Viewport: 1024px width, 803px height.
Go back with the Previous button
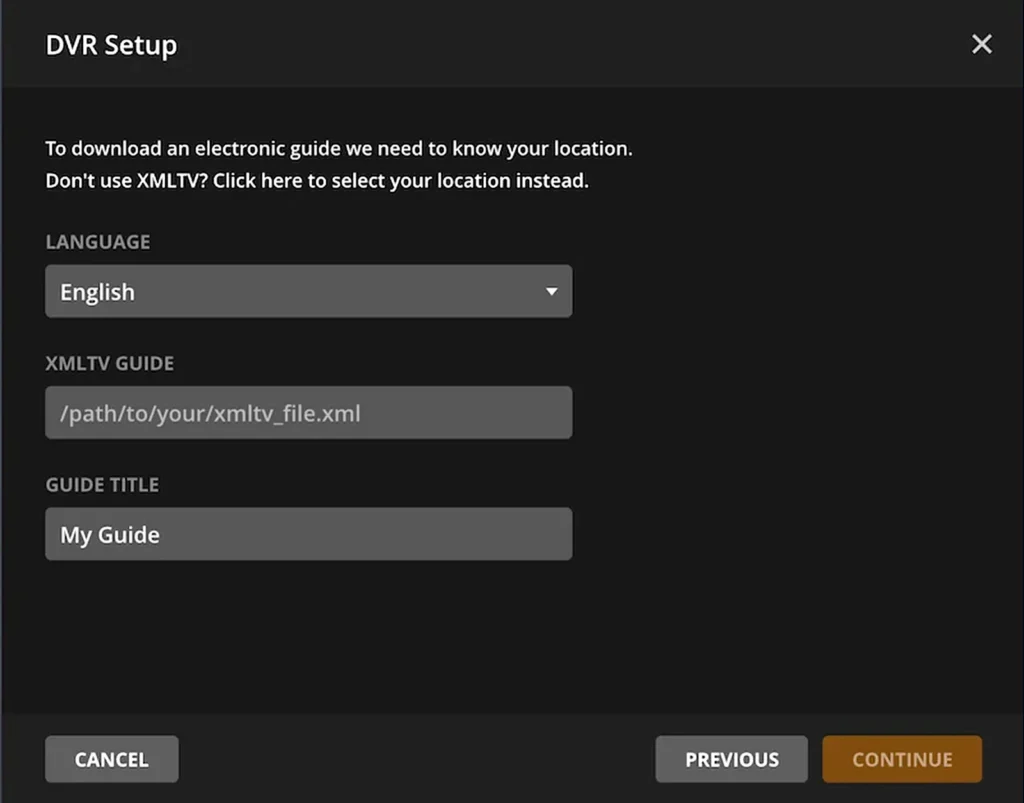(731, 759)
